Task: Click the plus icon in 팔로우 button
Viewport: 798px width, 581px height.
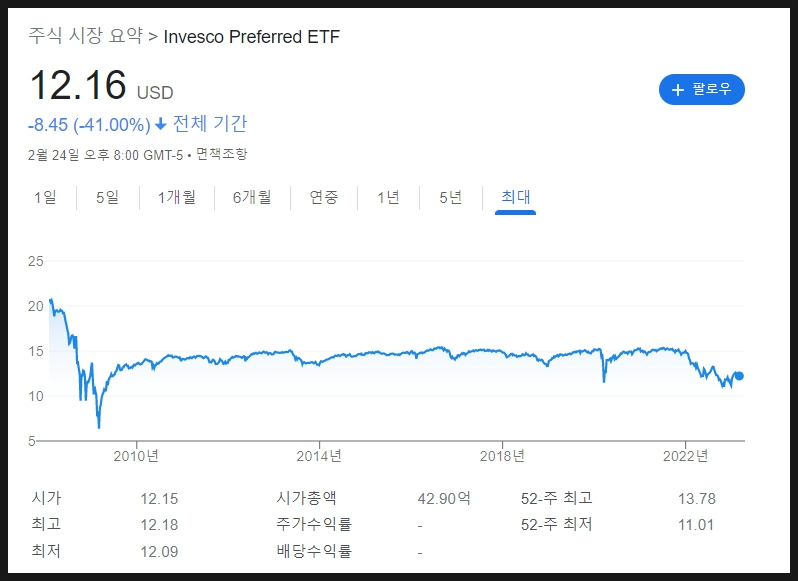Action: click(677, 90)
